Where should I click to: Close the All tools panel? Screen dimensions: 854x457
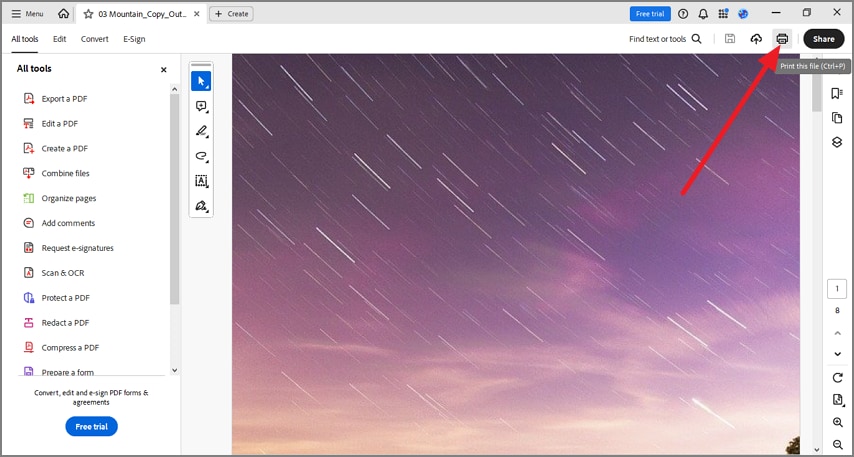point(163,70)
